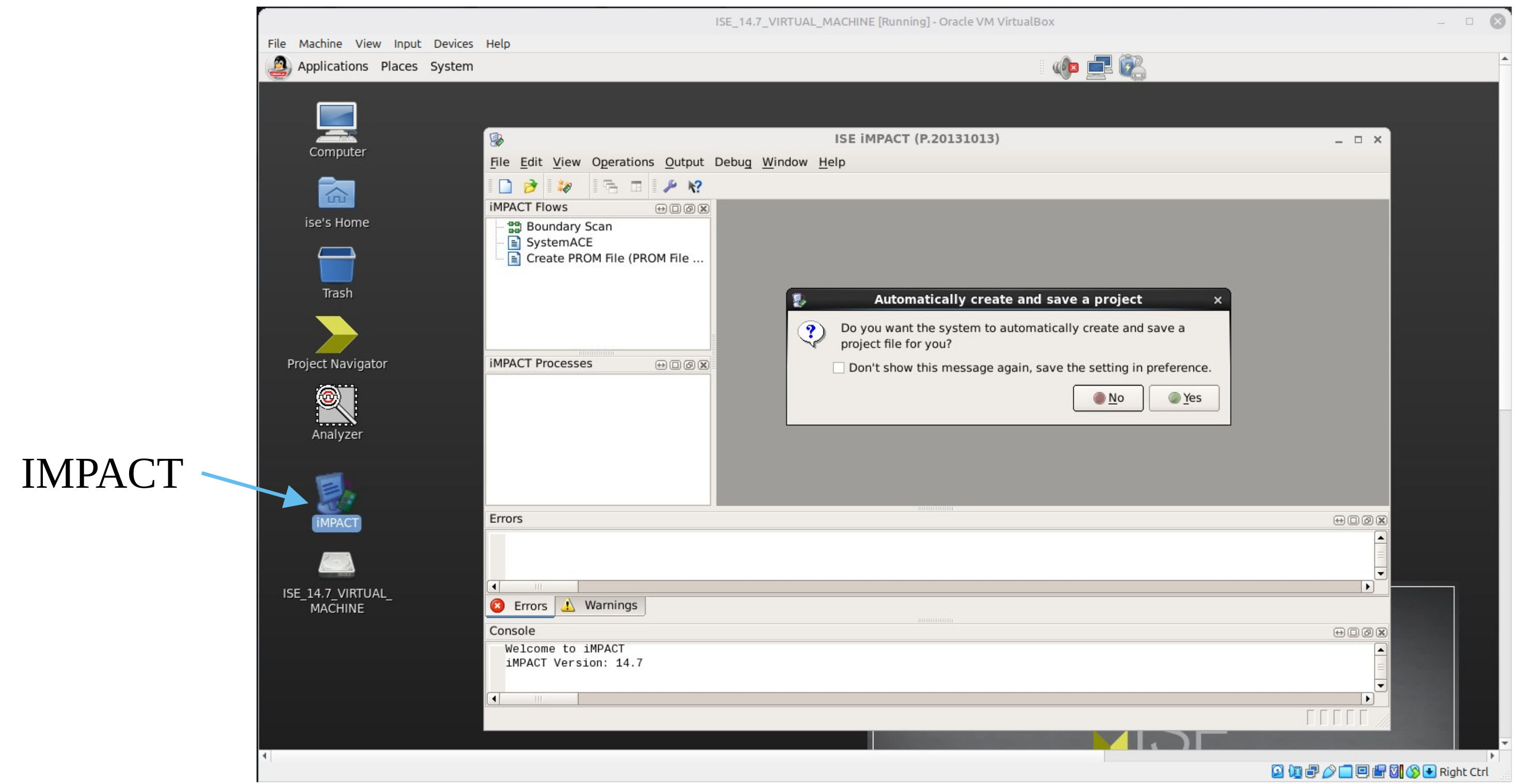The width and height of the screenshot is (1514, 784).
Task: Click the Console panel scroll-down arrow
Action: (x=1381, y=686)
